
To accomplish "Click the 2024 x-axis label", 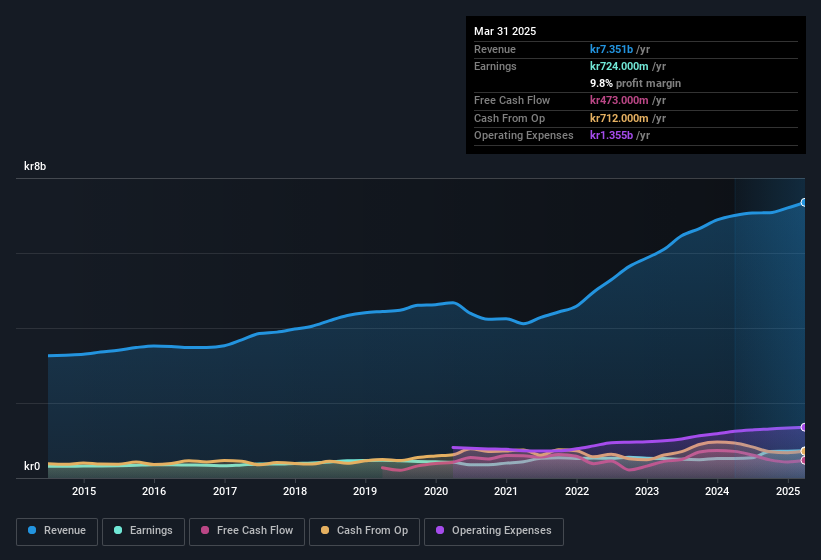I will coord(717,491).
